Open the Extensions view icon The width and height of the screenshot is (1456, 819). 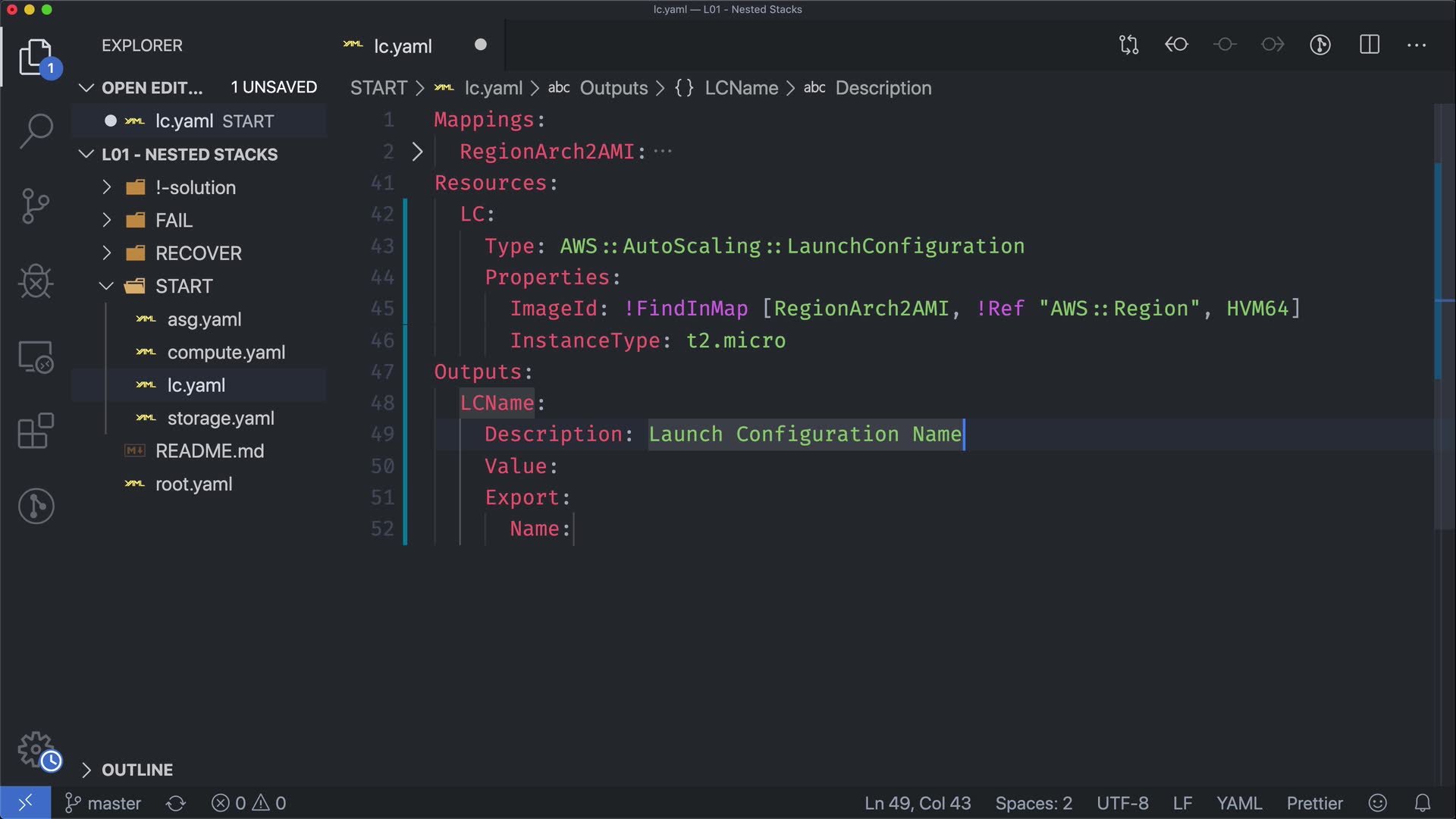tap(36, 431)
